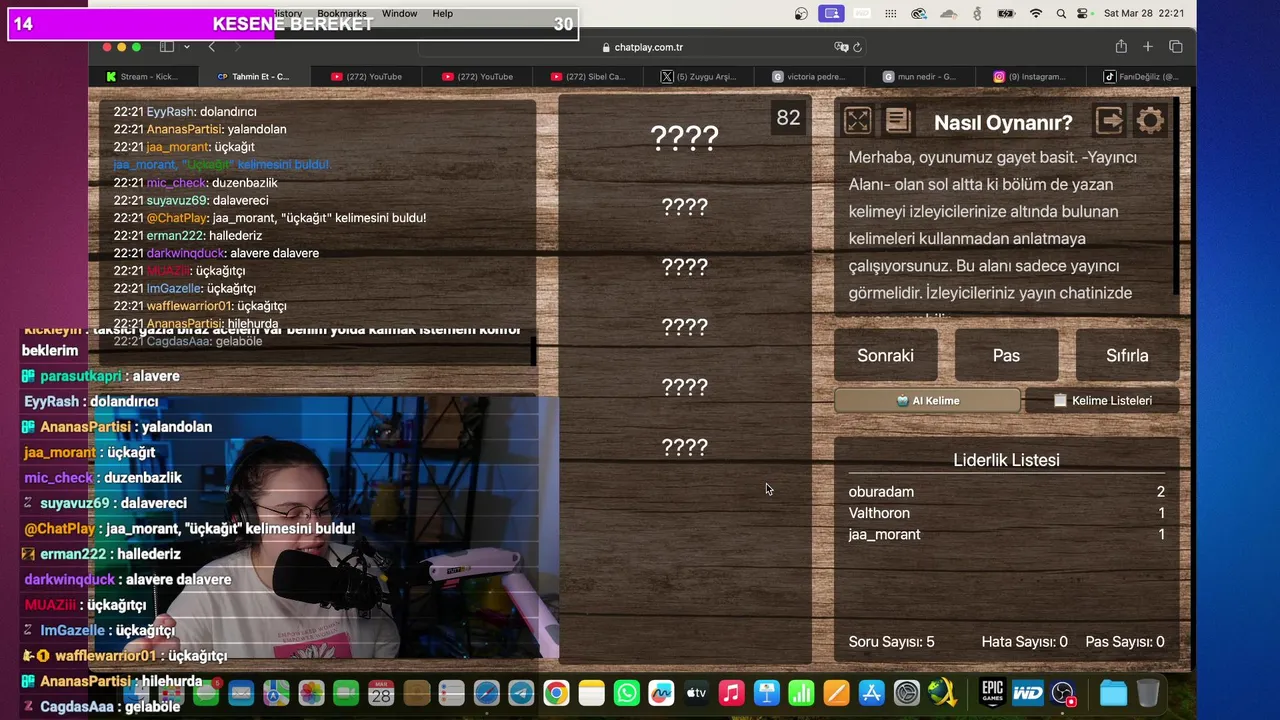Launch Epic Games from the dock

point(992,692)
